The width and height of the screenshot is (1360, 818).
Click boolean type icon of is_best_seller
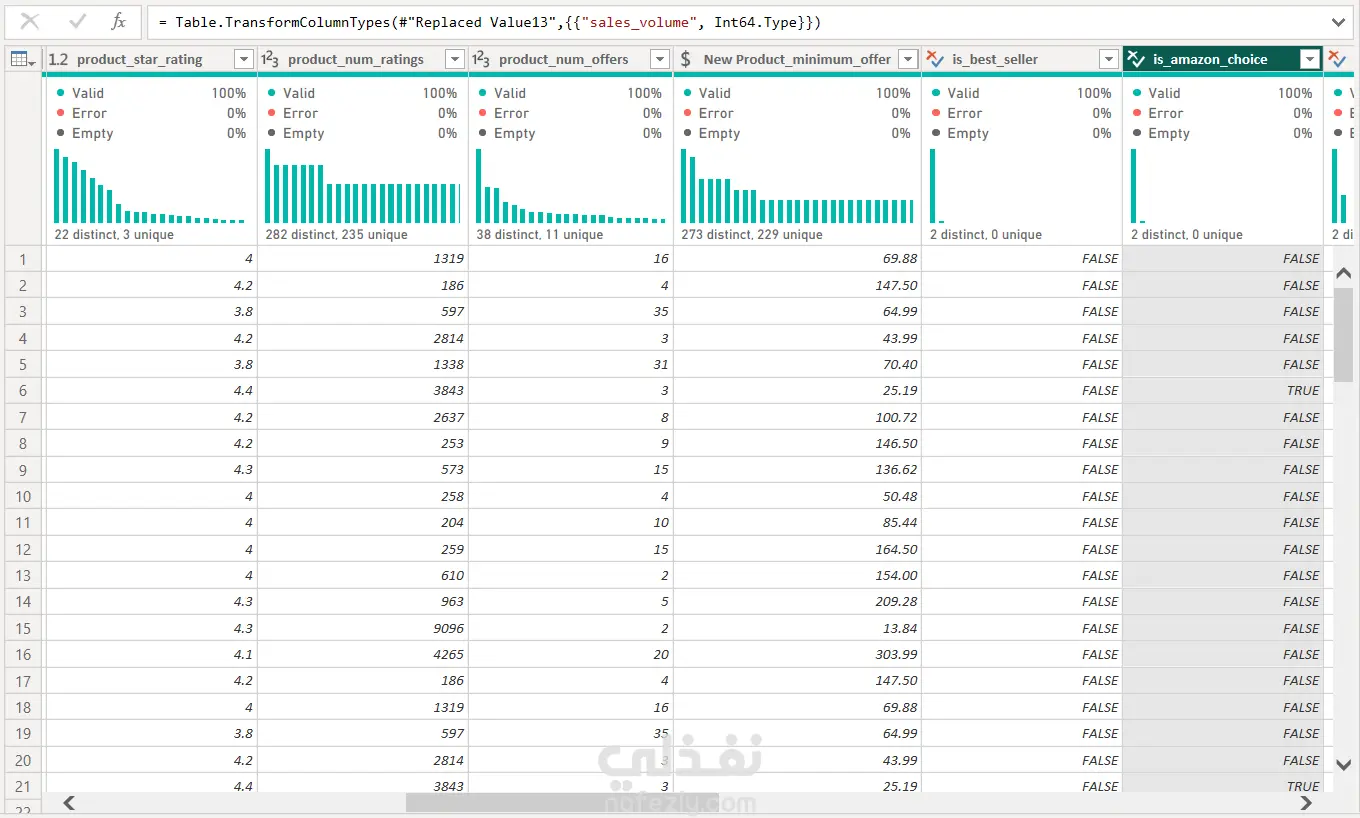[x=935, y=60]
